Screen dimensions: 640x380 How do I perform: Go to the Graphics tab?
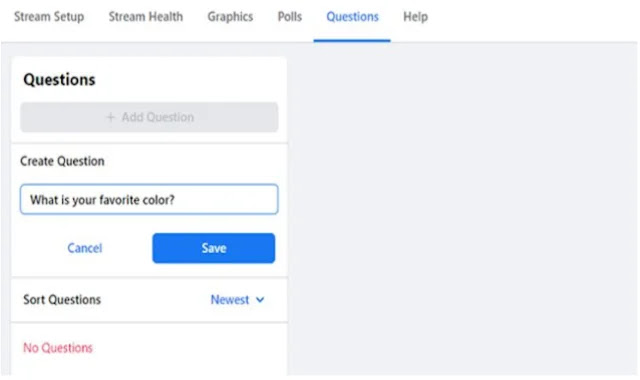tap(230, 17)
